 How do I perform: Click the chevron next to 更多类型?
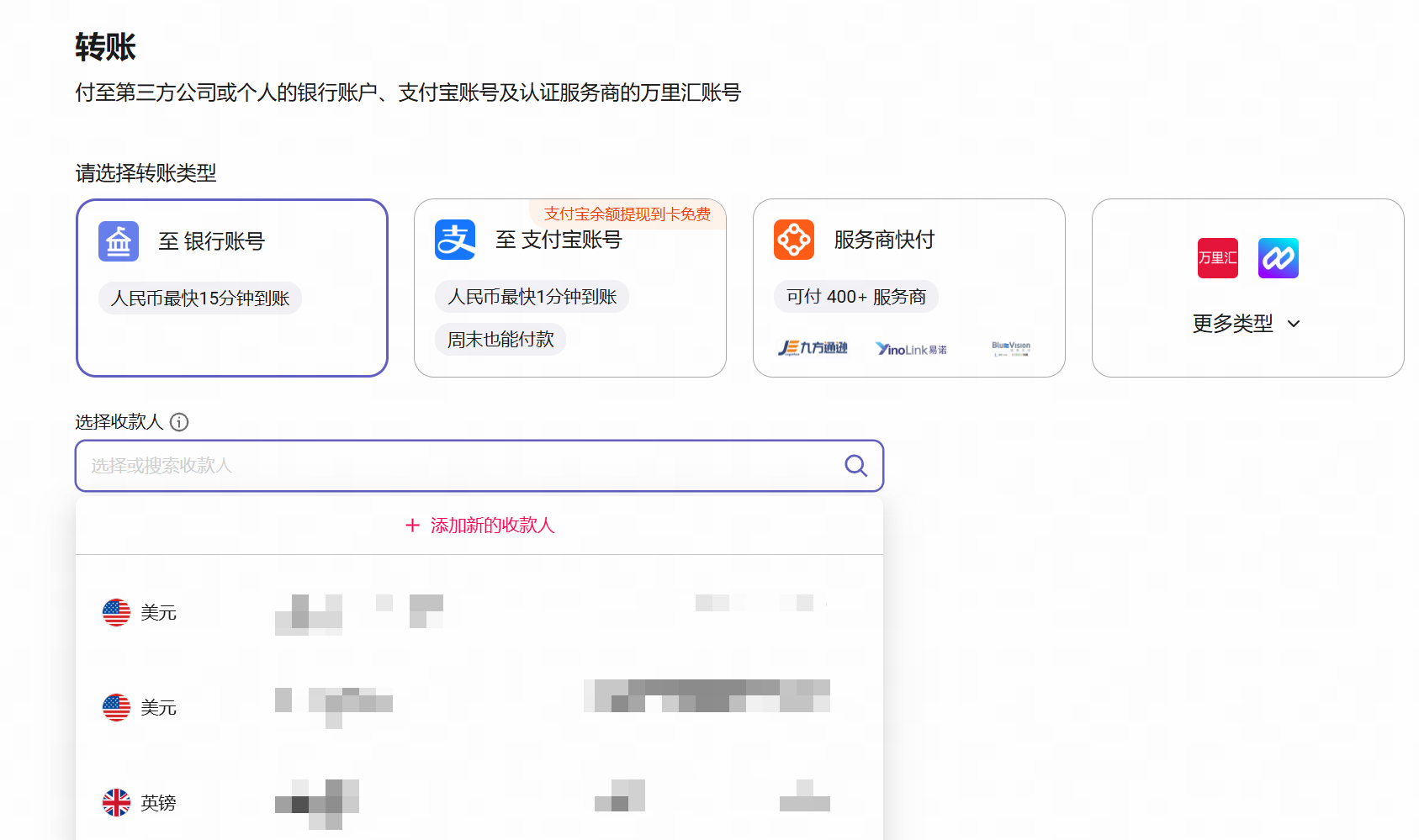[x=1294, y=325]
